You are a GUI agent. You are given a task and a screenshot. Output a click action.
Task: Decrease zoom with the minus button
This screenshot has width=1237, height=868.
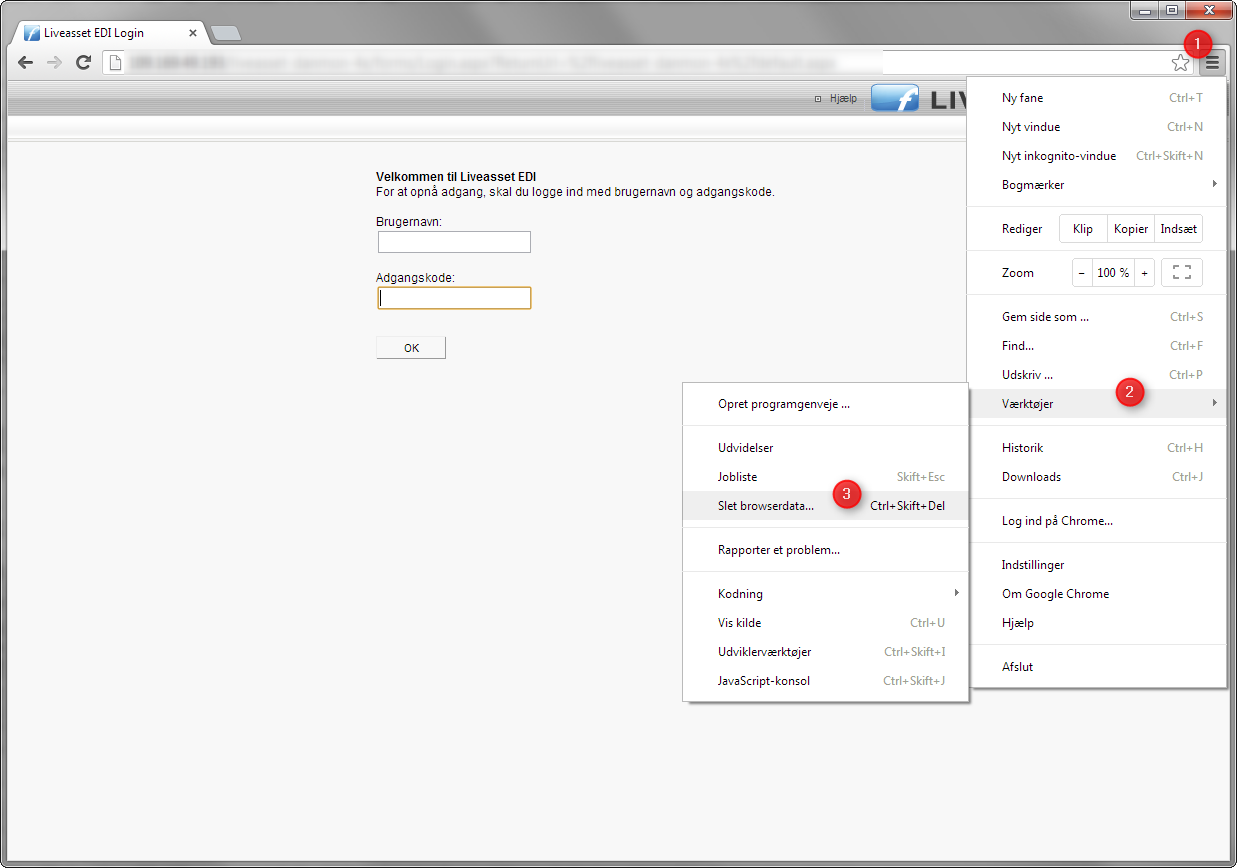(x=1081, y=273)
